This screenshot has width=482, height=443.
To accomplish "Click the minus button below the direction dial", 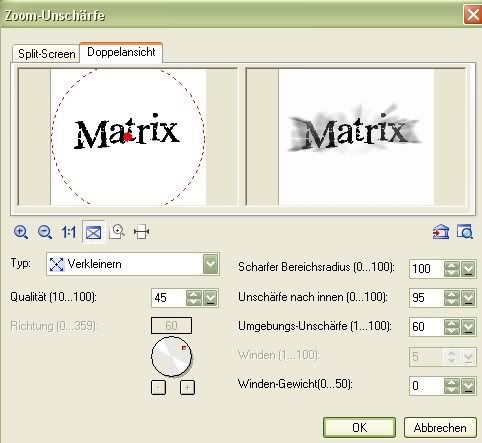I will (158, 388).
